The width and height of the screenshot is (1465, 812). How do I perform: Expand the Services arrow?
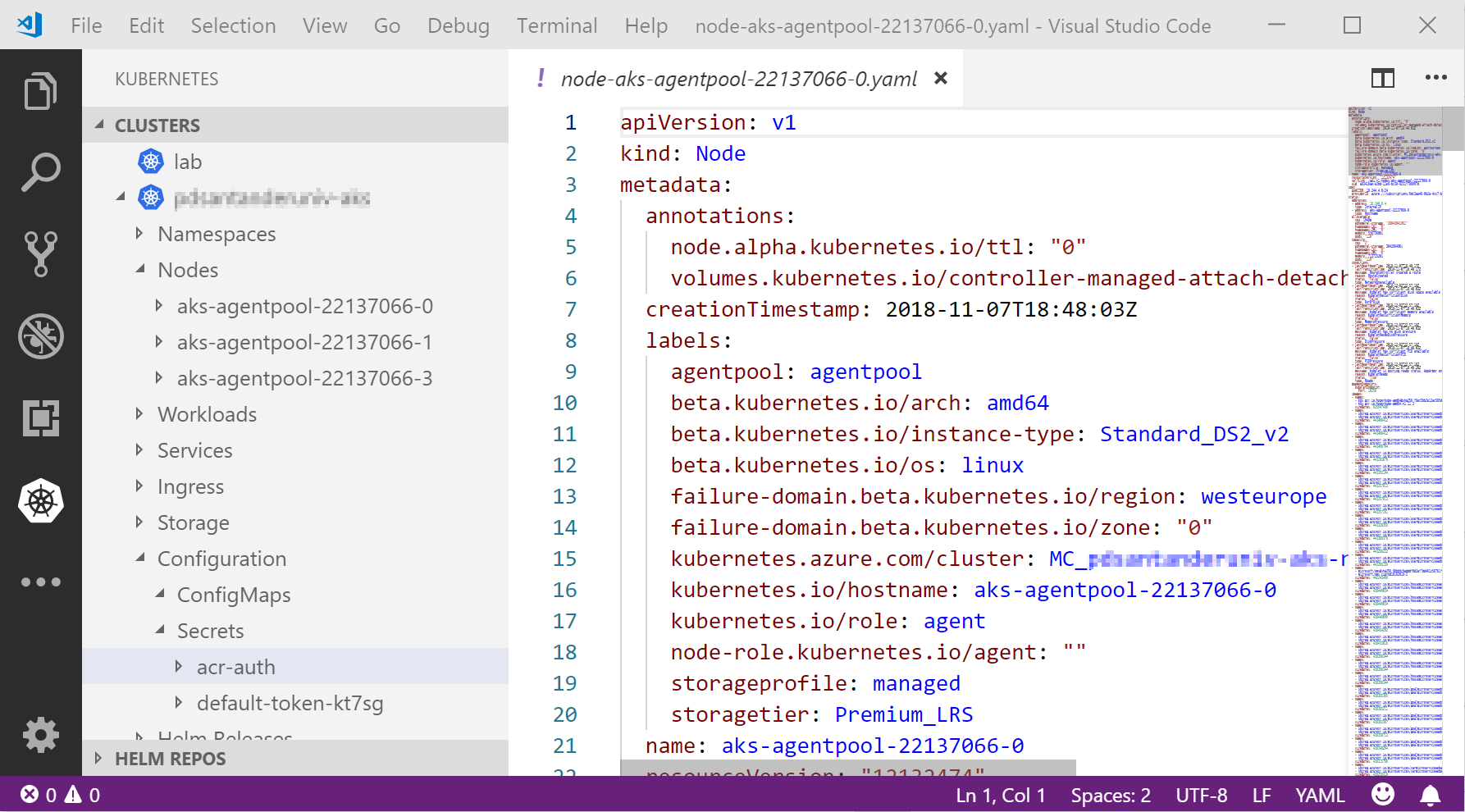tap(139, 449)
